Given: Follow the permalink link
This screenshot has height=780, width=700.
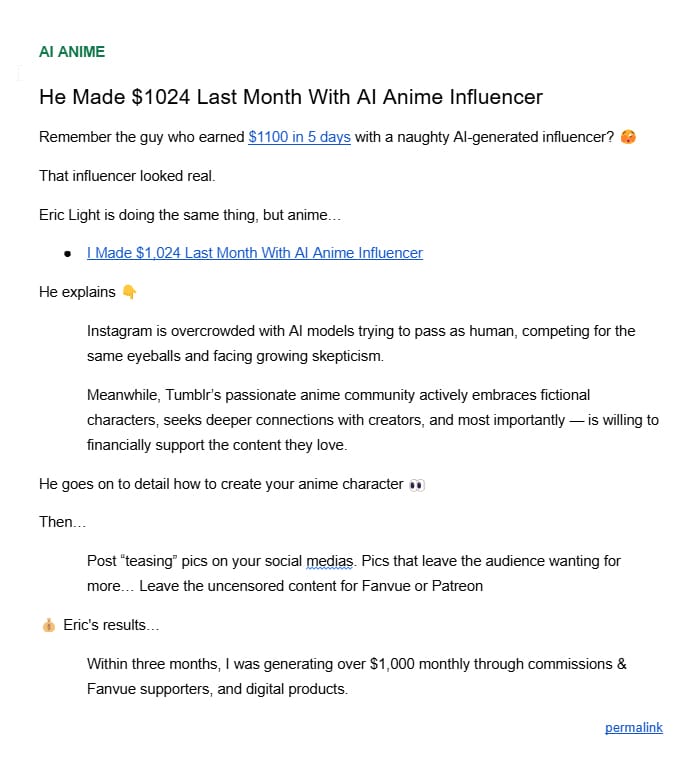Looking at the screenshot, I should pos(633,728).
